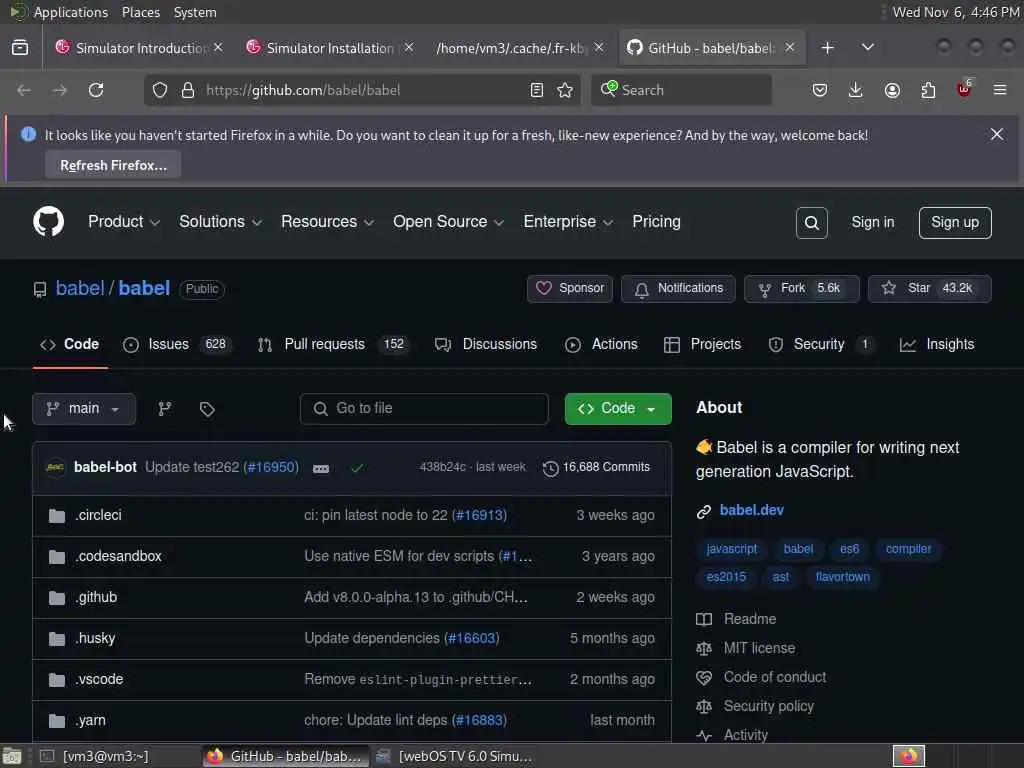The image size is (1024, 768).
Task: Click the javascript topic tag
Action: tap(731, 549)
